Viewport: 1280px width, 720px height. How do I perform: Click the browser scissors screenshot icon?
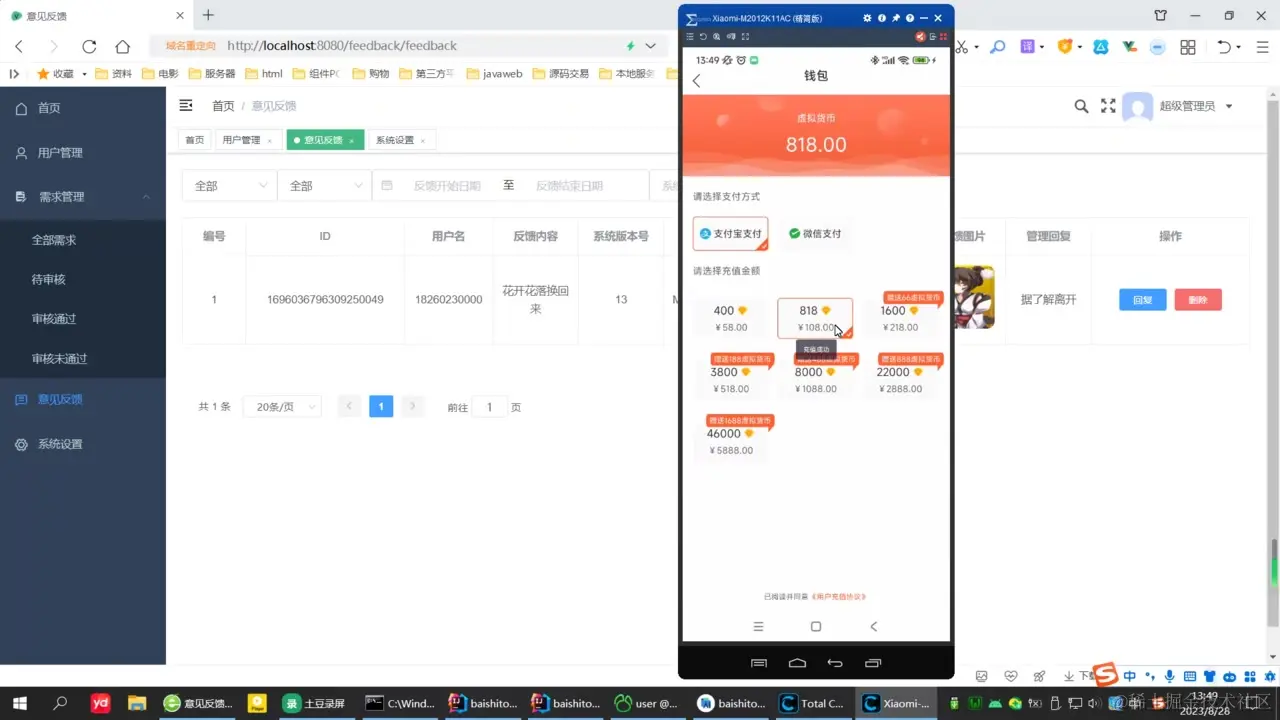pyautogui.click(x=962, y=46)
